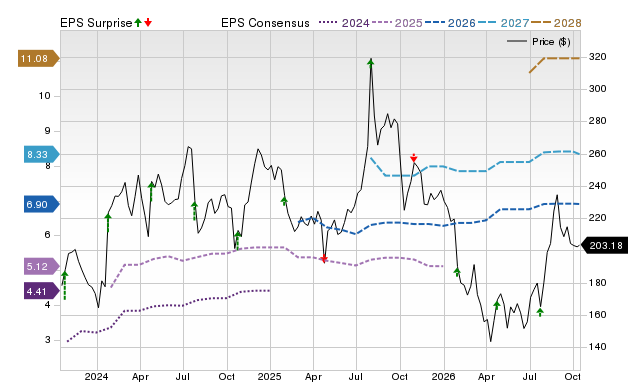Click the 6.90 value tag for 2026
The height and width of the screenshot is (382, 640).
[41, 204]
